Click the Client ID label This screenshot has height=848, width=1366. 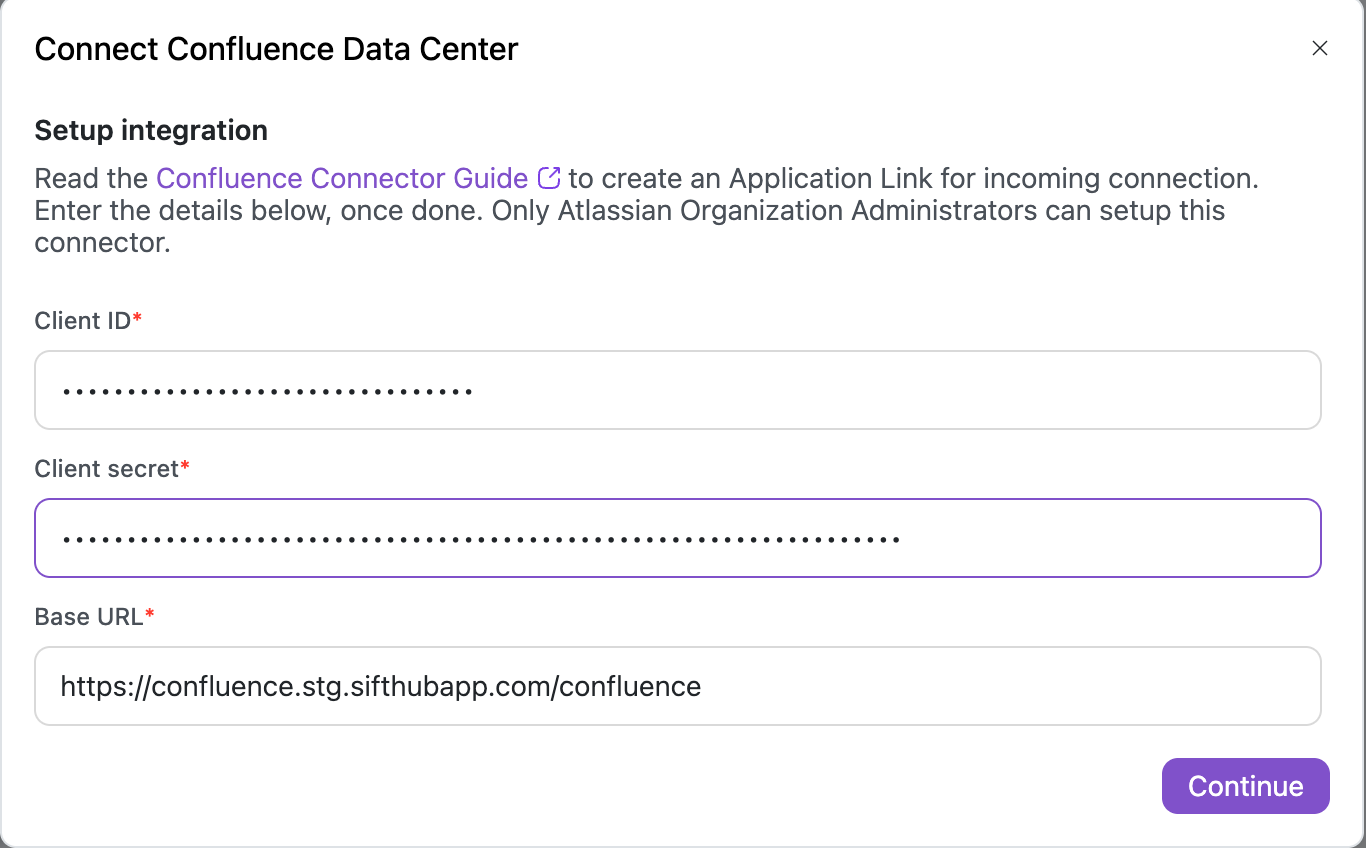point(83,321)
